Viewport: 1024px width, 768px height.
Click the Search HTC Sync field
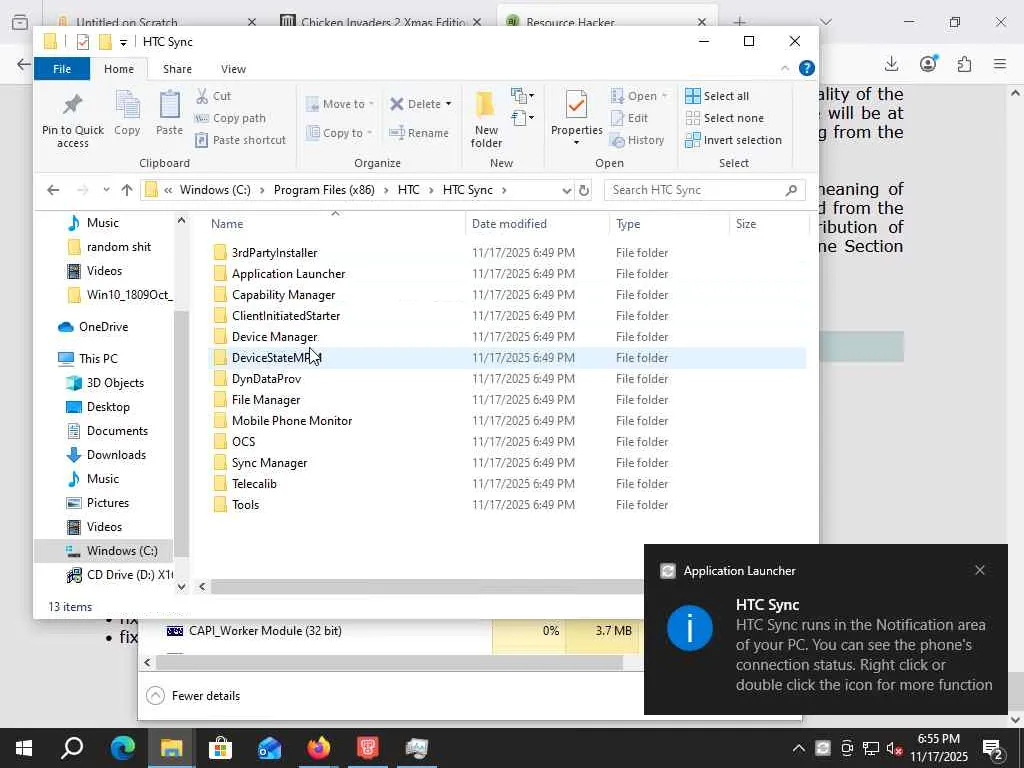(705, 190)
